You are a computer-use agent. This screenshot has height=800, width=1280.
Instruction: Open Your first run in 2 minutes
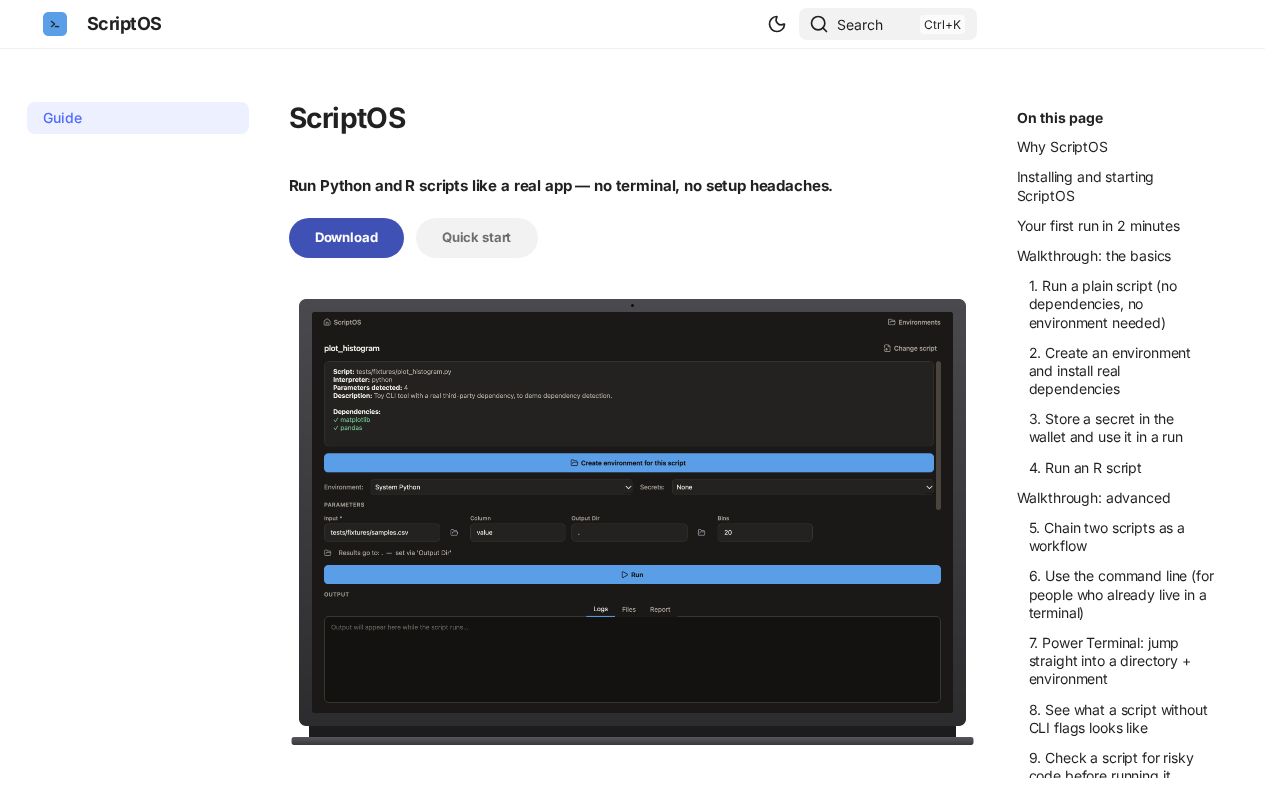click(x=1098, y=226)
